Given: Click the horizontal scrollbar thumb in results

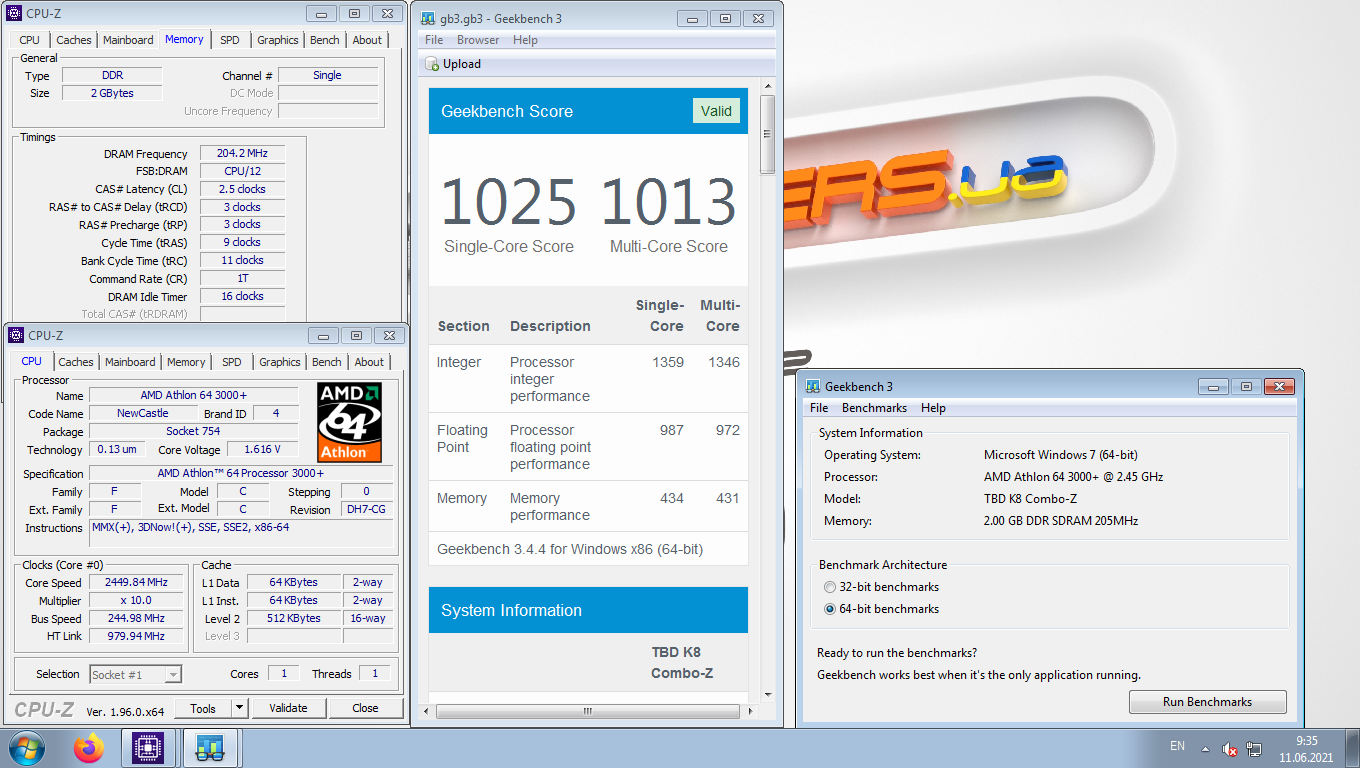Looking at the screenshot, I should pyautogui.click(x=588, y=712).
